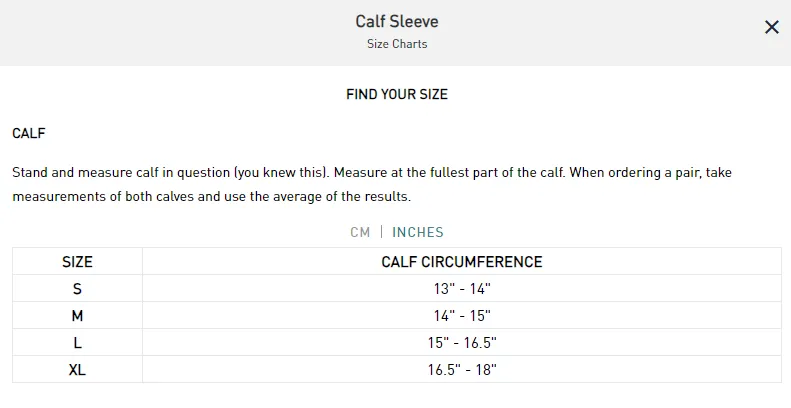Click the 13" - 14" measurement cell
The height and width of the screenshot is (408, 791).
(x=462, y=288)
